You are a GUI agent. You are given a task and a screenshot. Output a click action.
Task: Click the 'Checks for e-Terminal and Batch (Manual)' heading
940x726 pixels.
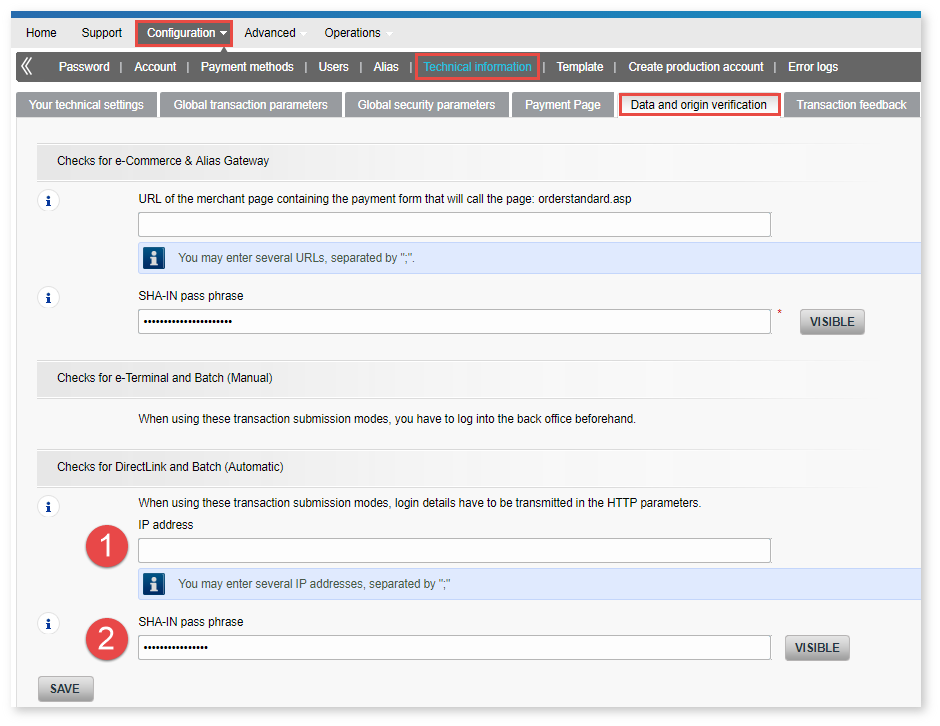(x=165, y=378)
